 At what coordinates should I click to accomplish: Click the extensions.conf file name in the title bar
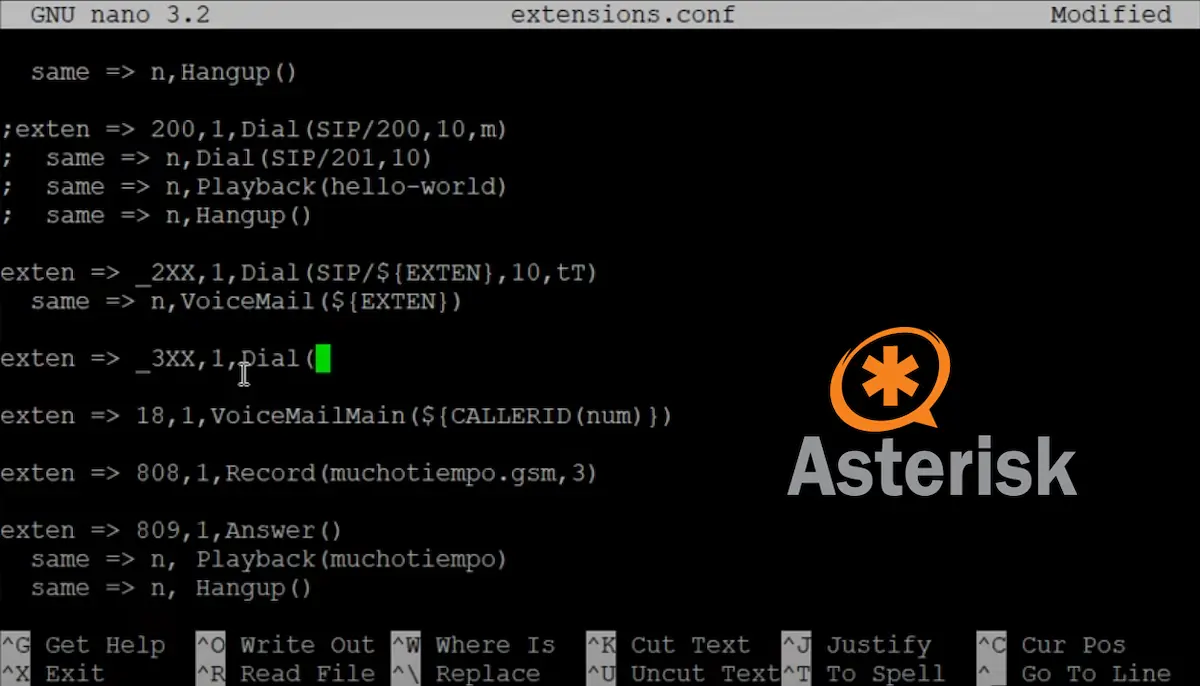click(623, 15)
